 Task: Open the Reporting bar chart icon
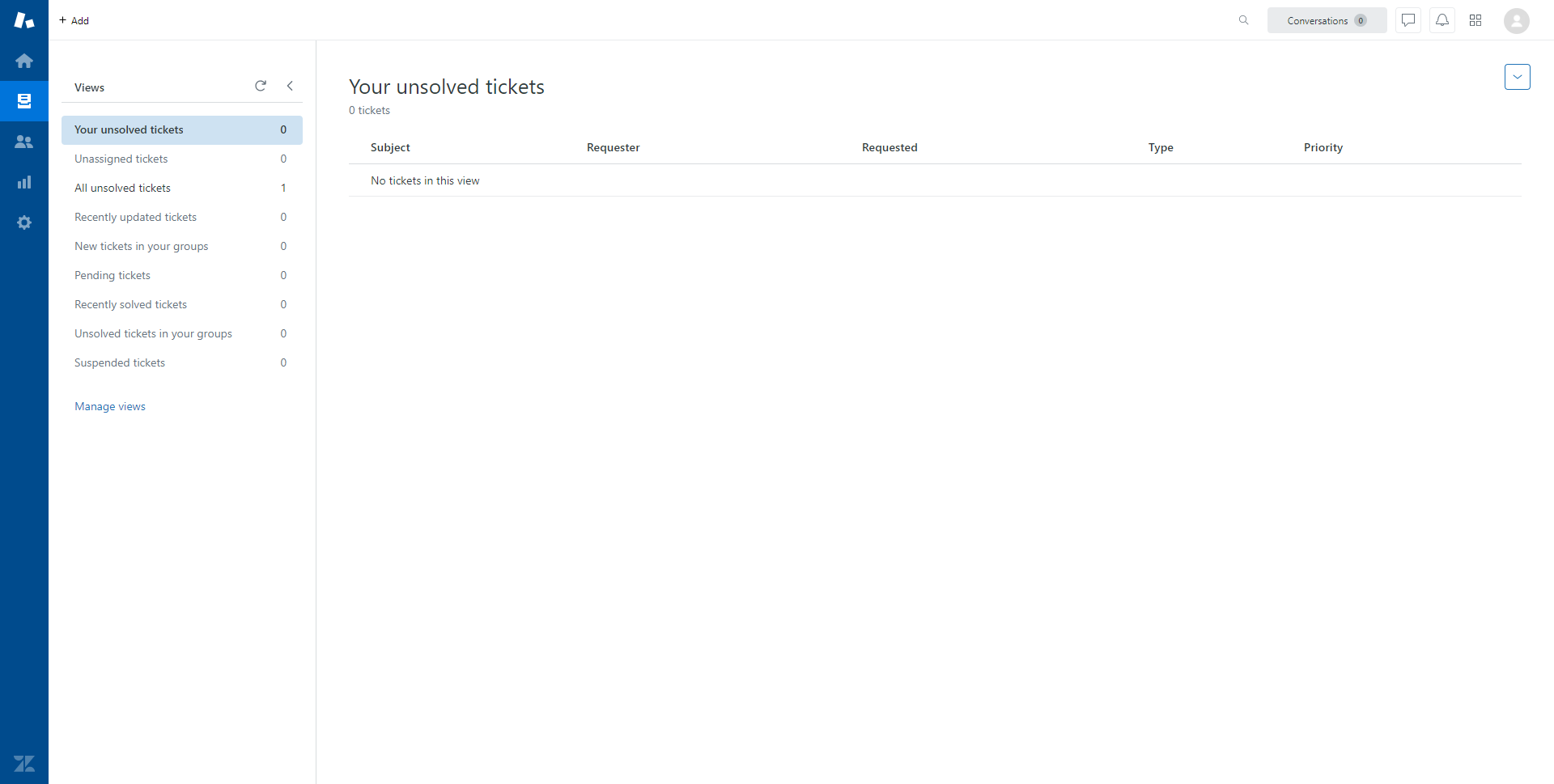24,182
